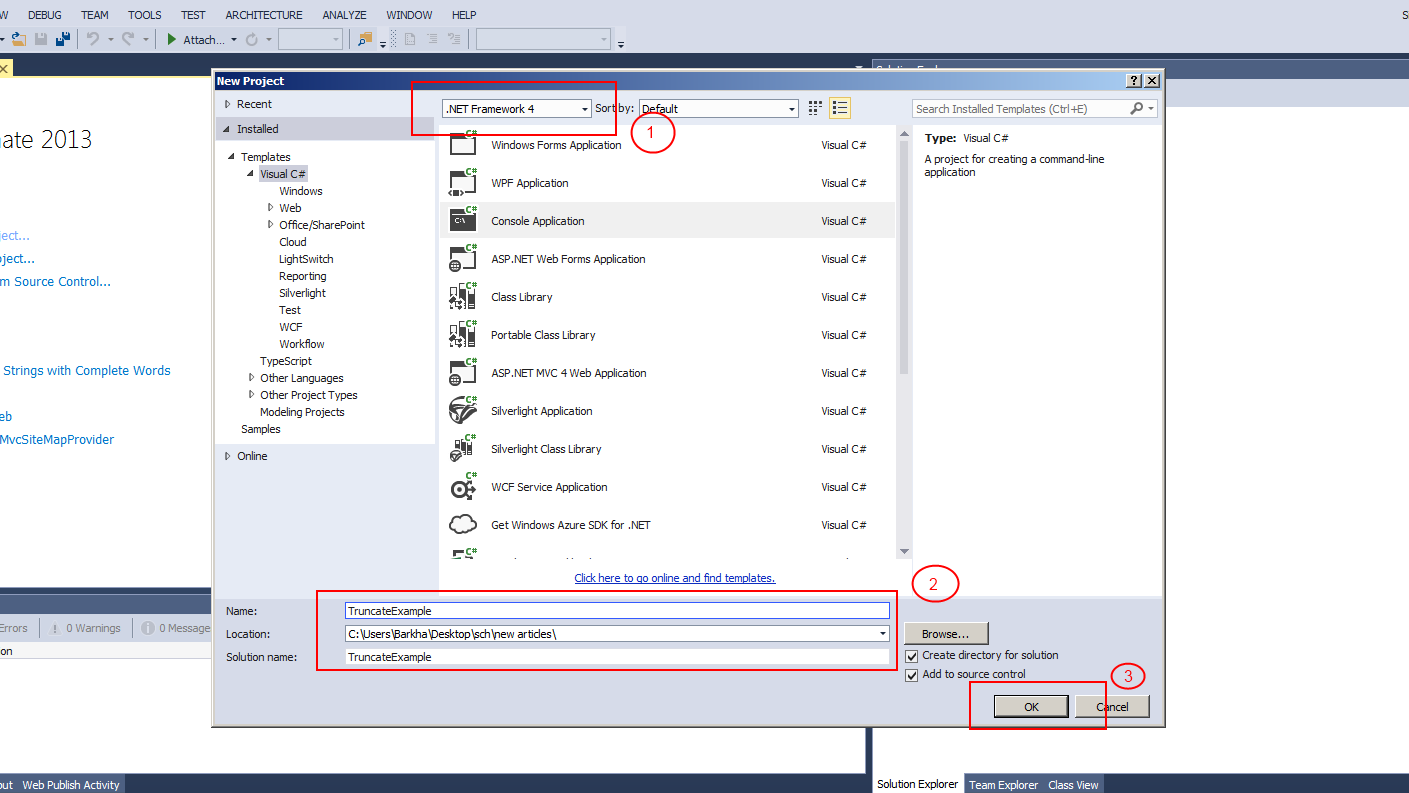Collapse the Installed section
This screenshot has height=793, width=1409.
coord(228,129)
